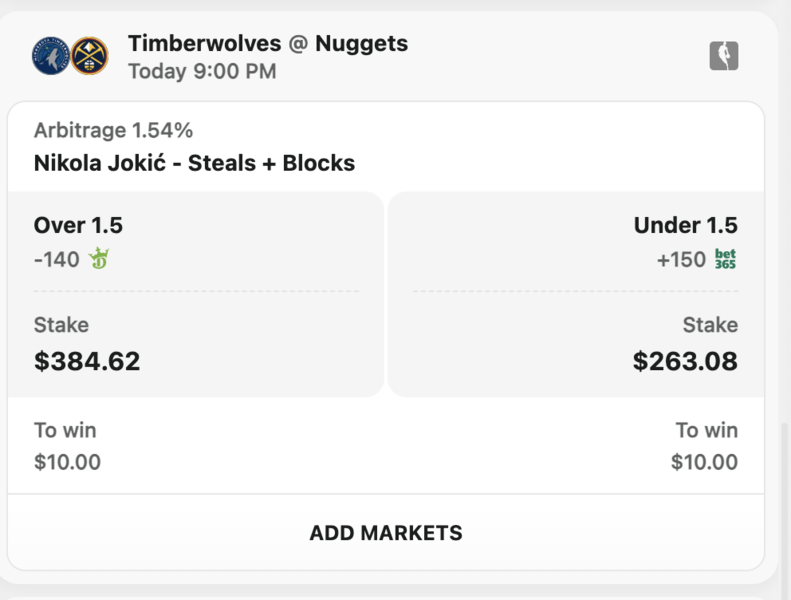
Task: Click the vertical scrollbar on the right
Action: pyautogui.click(x=785, y=510)
